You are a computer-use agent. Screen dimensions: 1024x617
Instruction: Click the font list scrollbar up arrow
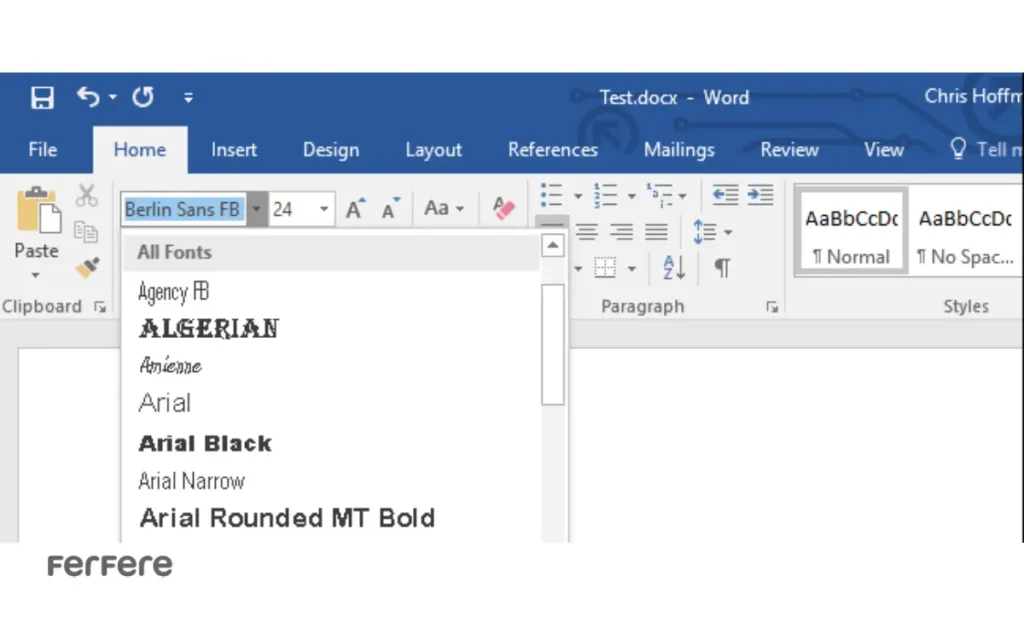[x=553, y=246]
